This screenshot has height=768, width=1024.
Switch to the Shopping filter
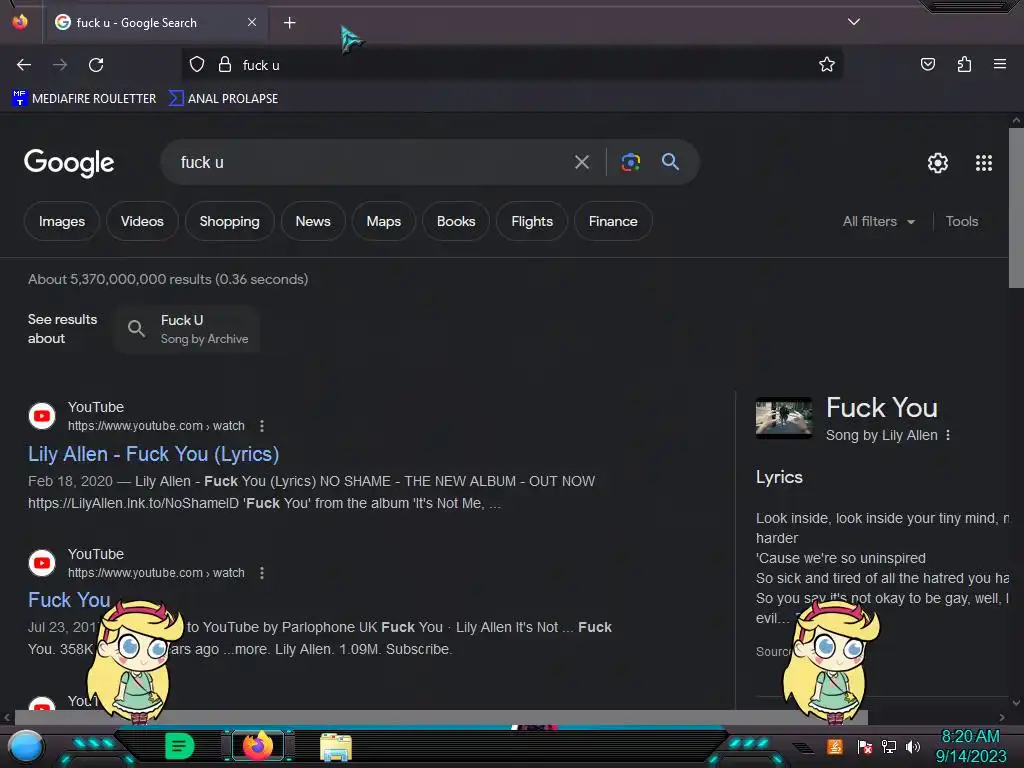(229, 221)
